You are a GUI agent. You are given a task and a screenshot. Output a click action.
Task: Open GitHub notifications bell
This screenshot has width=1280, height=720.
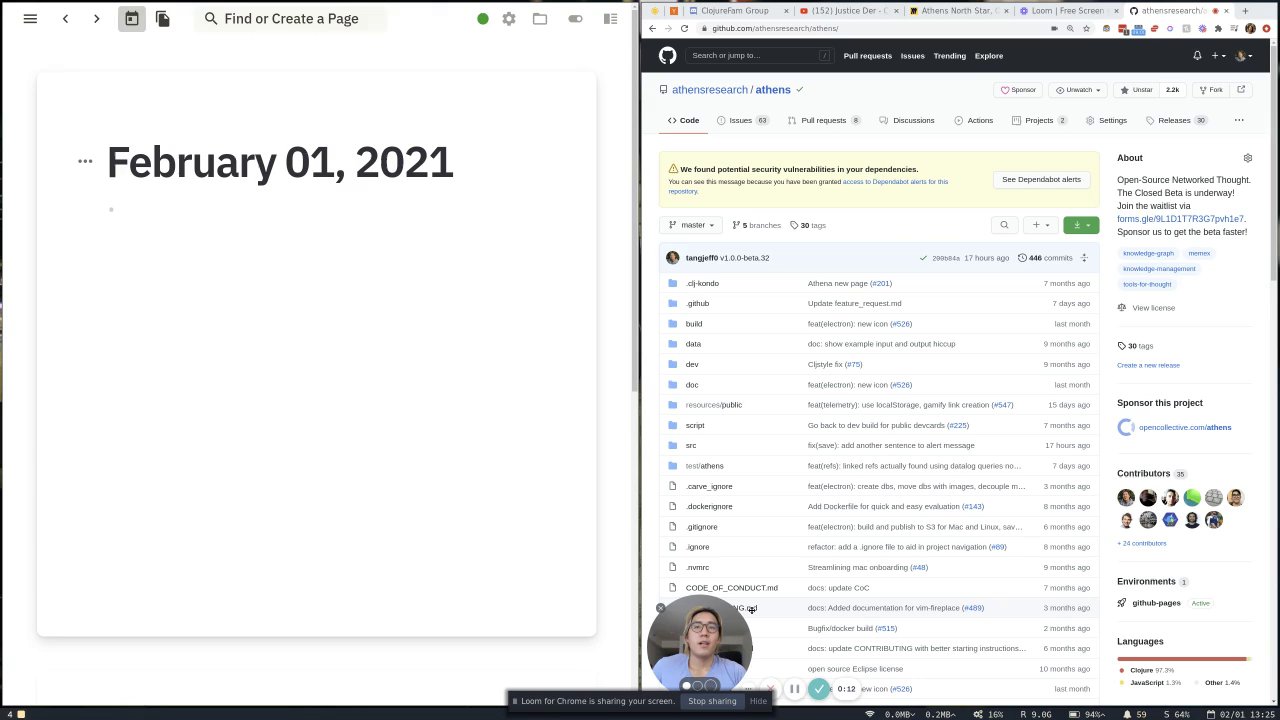click(1197, 56)
